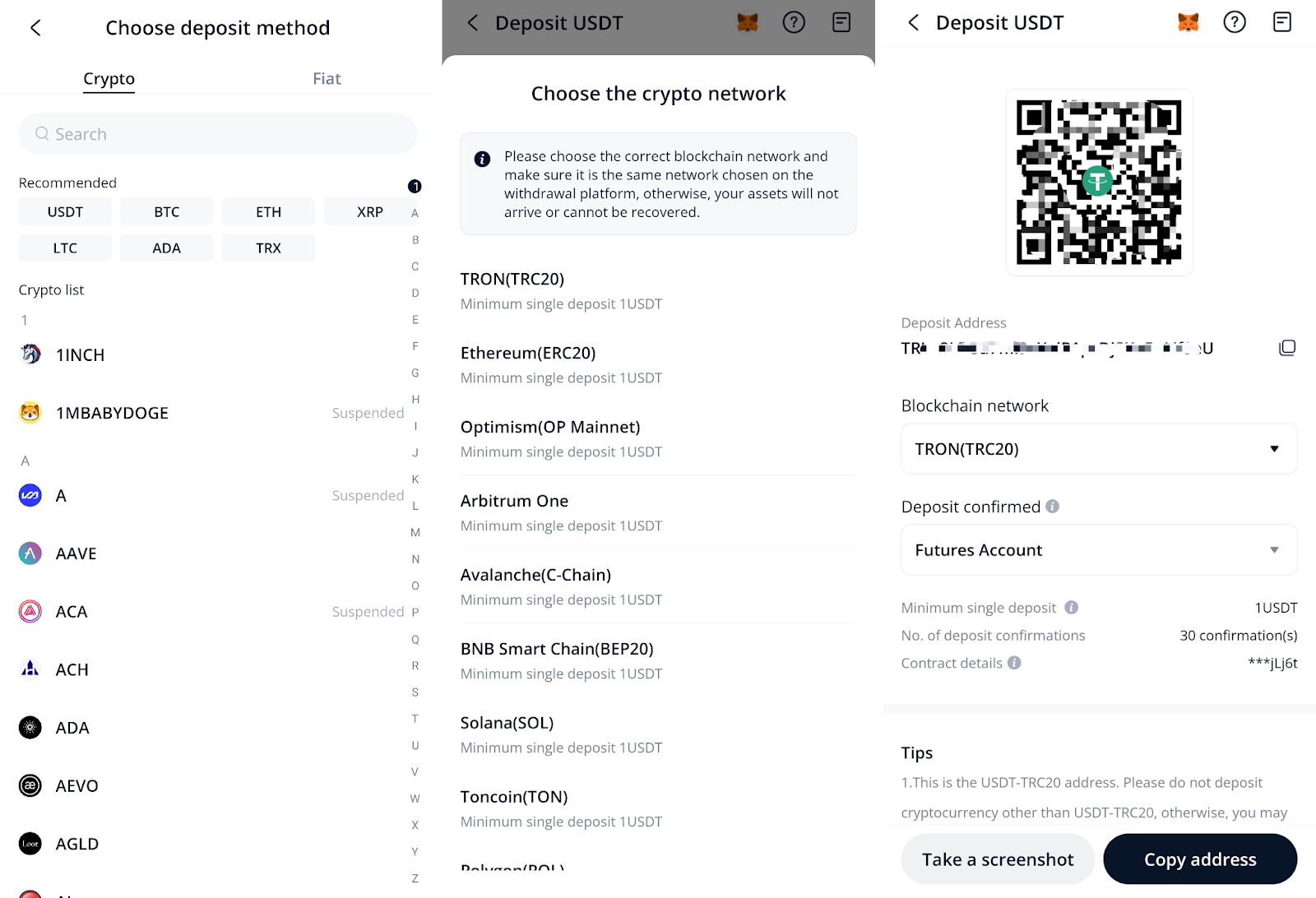Switch to the Fiat tab

pos(327,79)
